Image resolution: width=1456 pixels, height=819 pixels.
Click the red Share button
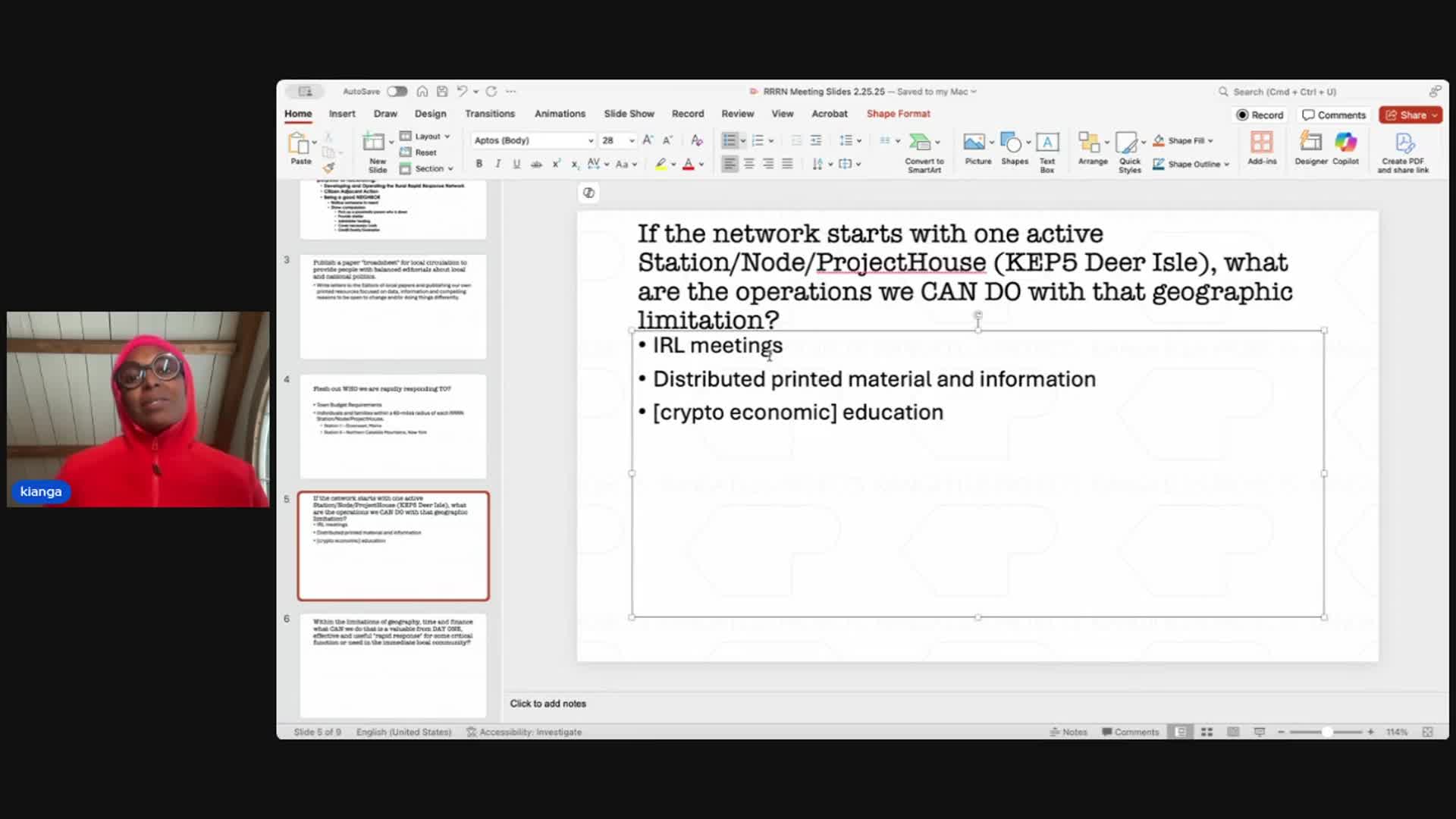pos(1410,115)
